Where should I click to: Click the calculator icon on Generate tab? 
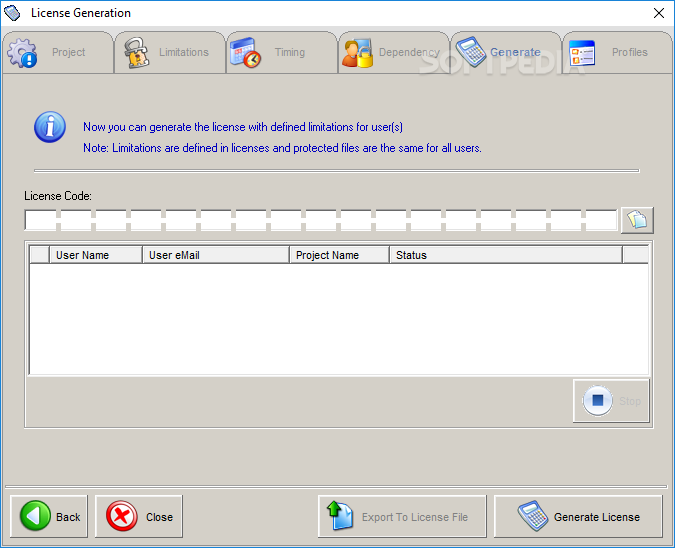(x=471, y=52)
